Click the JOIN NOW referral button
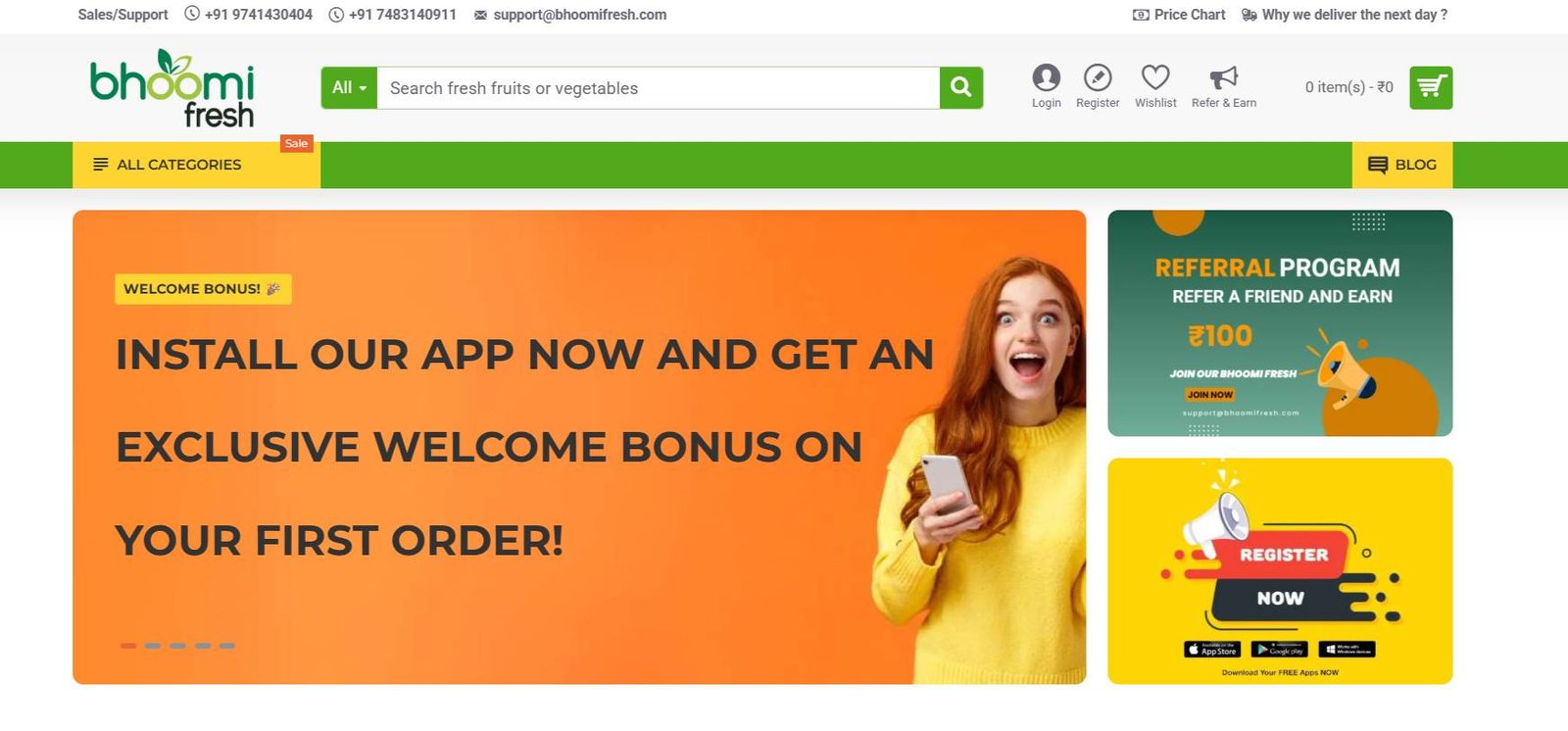1568x731 pixels. [x=1210, y=395]
